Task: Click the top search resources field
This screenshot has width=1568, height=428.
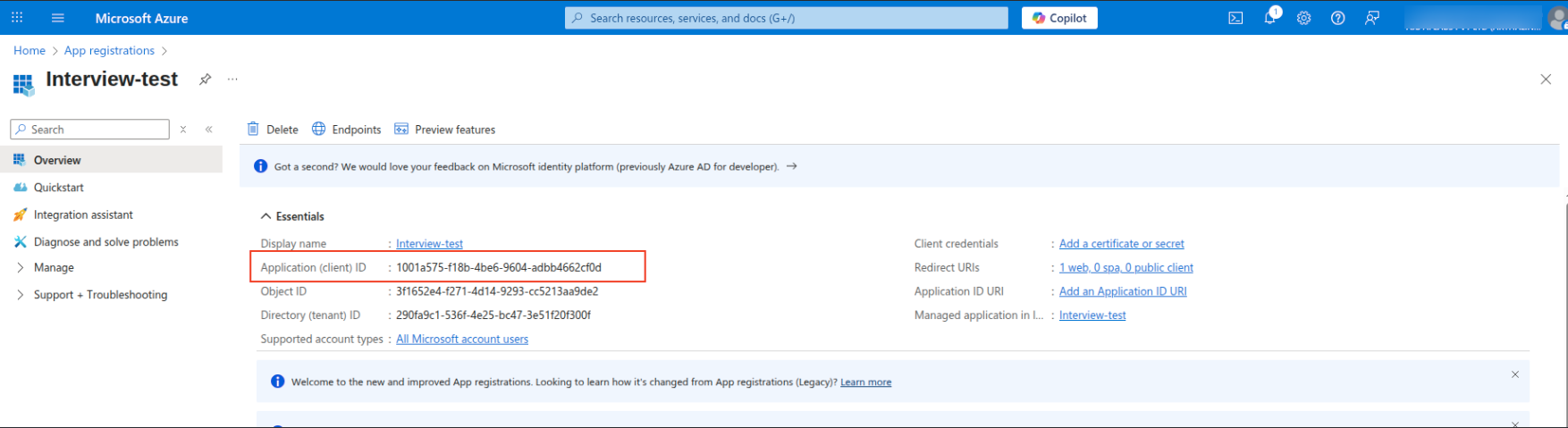Action: (x=787, y=18)
